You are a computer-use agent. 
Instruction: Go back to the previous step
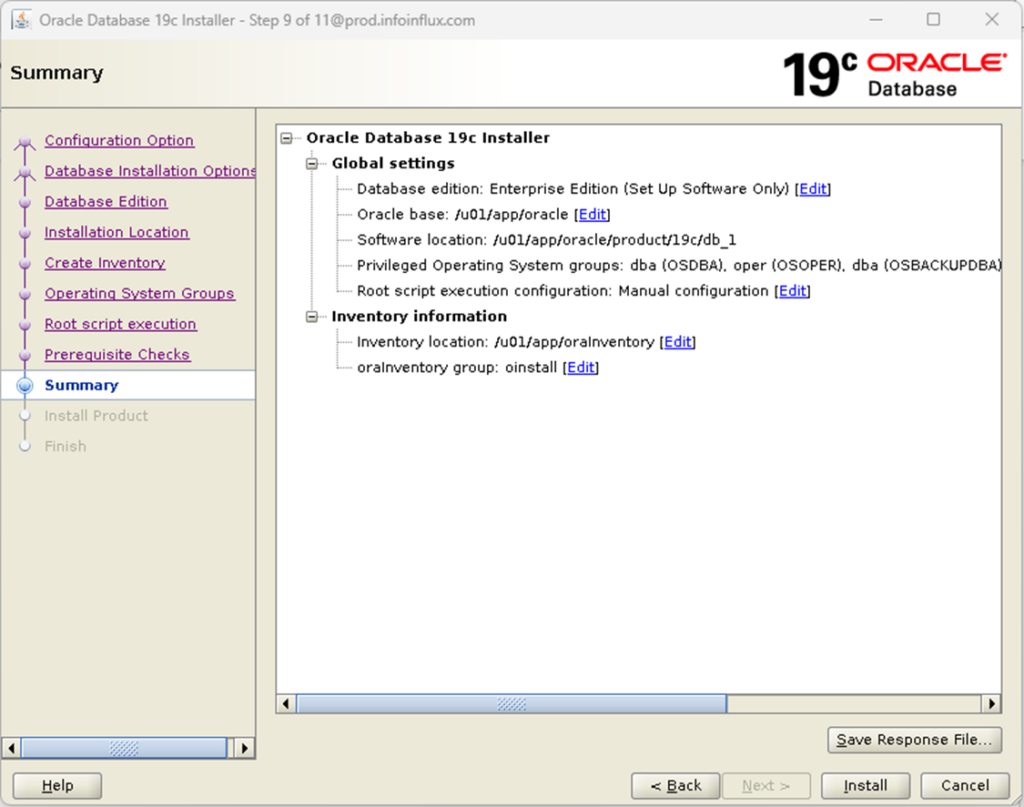[x=675, y=785]
